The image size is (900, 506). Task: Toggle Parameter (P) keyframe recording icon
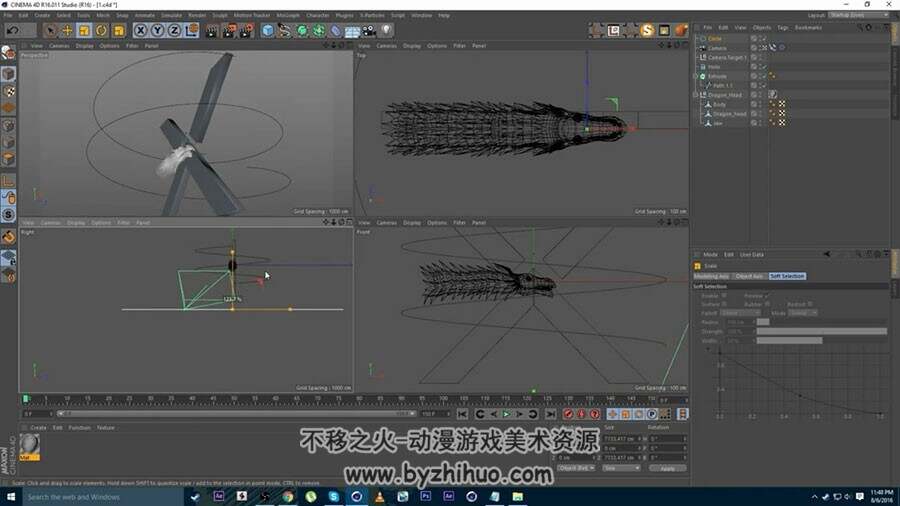pos(652,414)
